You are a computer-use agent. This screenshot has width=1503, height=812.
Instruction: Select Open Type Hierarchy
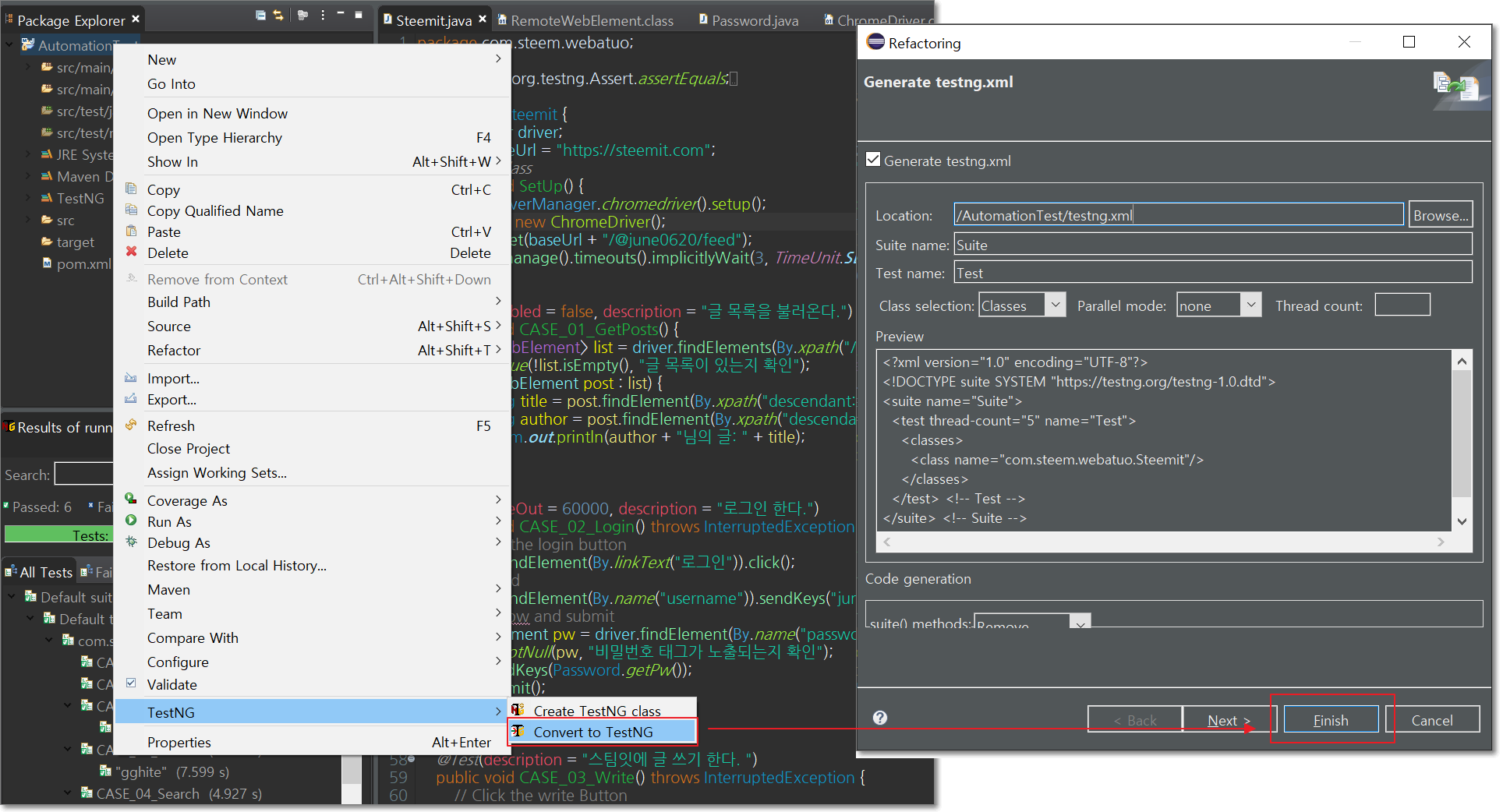click(x=313, y=137)
